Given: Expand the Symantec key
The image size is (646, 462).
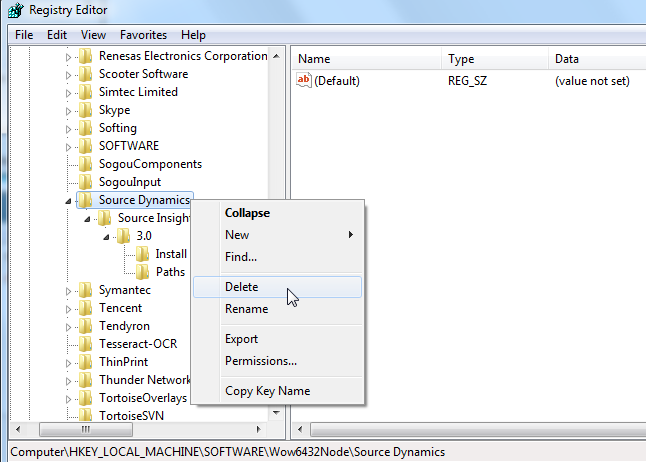Looking at the screenshot, I should tap(68, 291).
